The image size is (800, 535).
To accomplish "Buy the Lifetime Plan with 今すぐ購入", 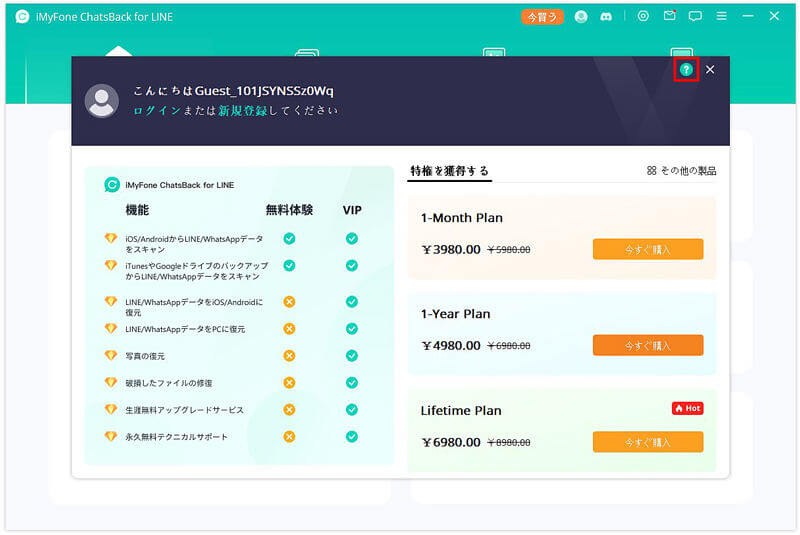I will point(648,442).
